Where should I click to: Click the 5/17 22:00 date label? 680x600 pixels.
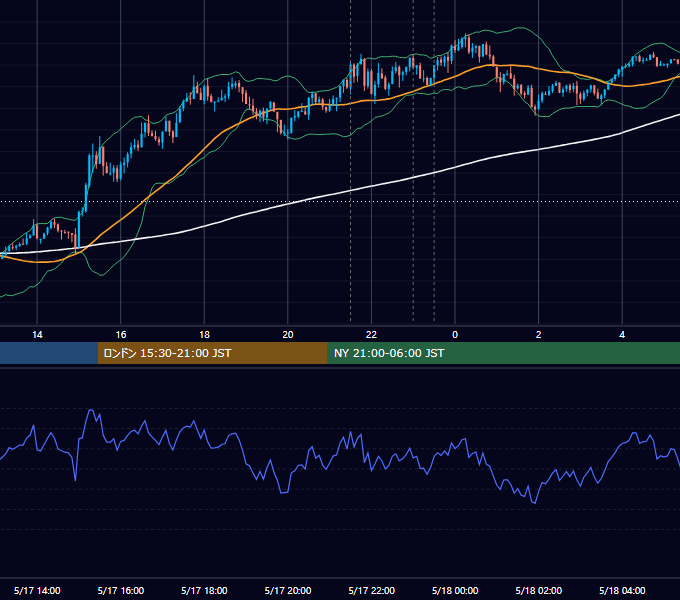point(371,590)
